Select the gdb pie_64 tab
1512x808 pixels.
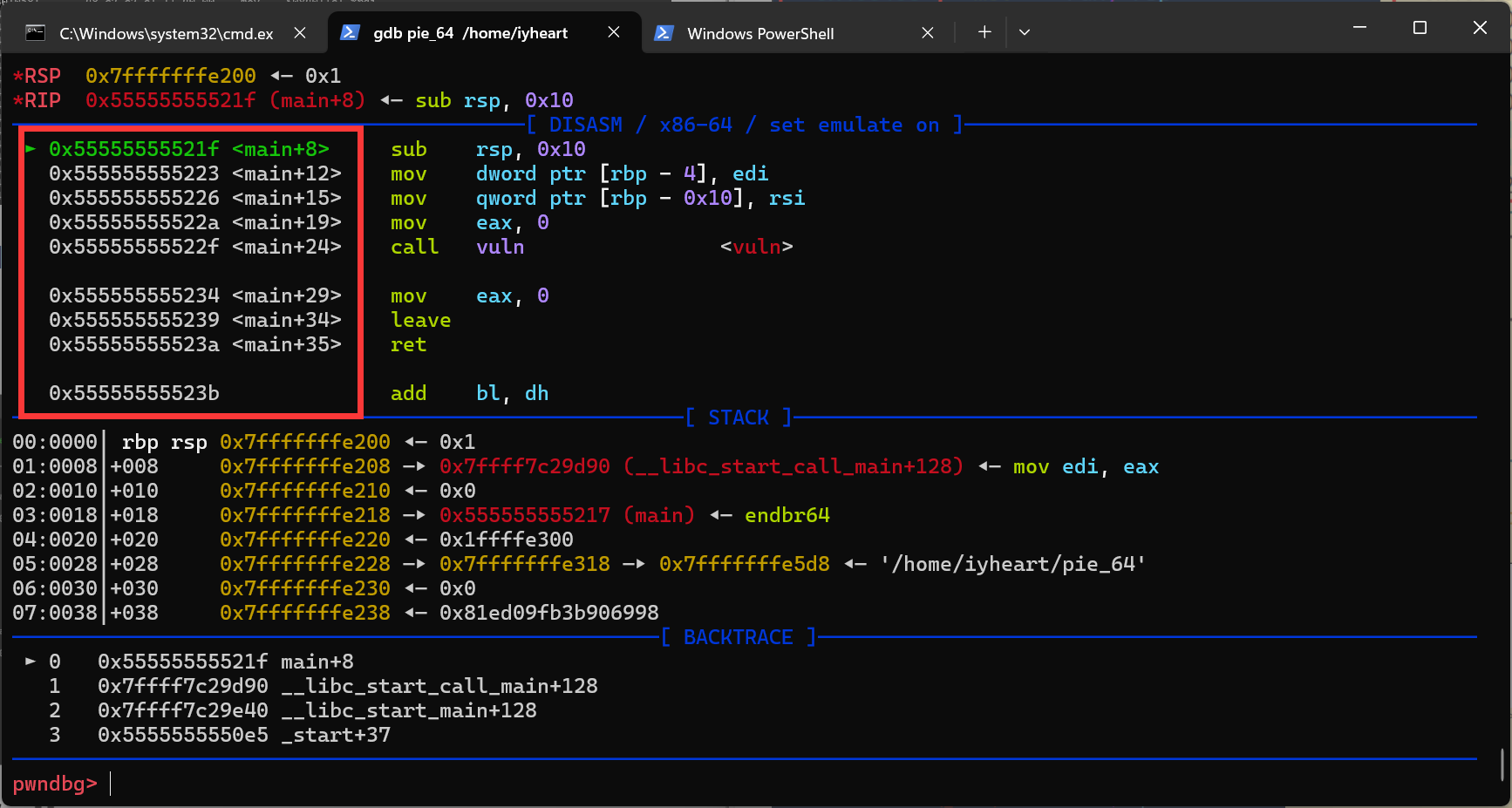tap(485, 33)
